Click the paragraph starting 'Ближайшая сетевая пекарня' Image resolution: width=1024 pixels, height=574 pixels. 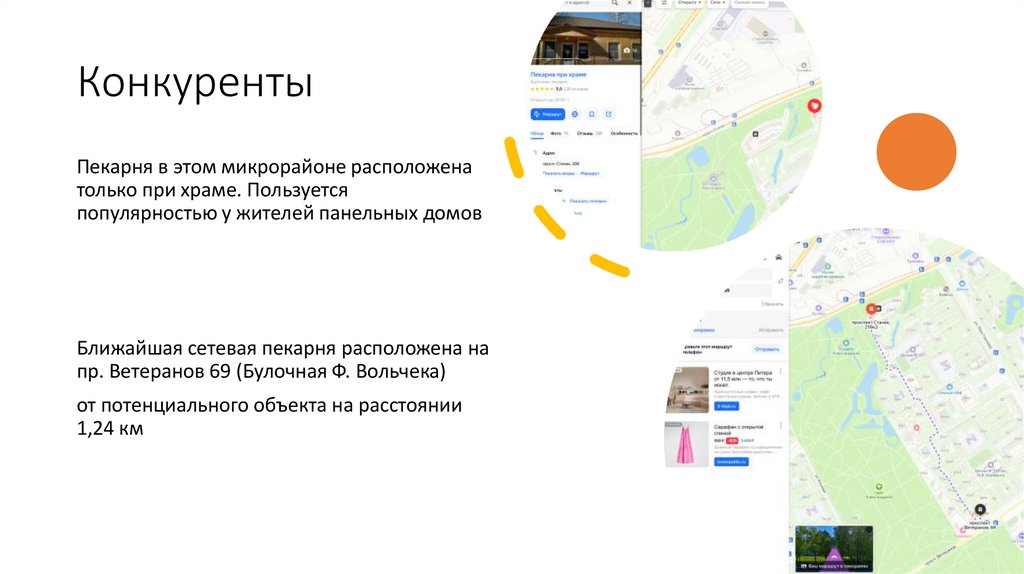[x=283, y=360]
